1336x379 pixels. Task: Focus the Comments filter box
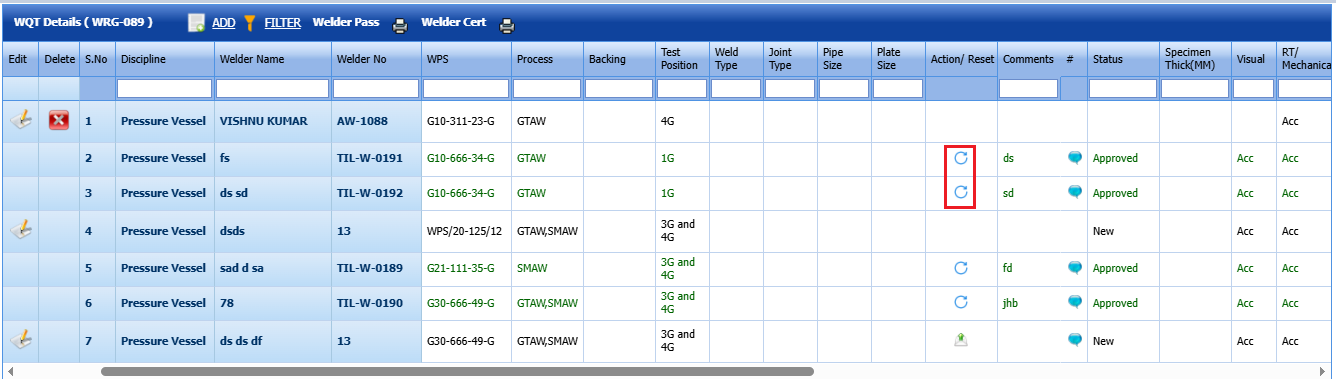tap(1029, 89)
